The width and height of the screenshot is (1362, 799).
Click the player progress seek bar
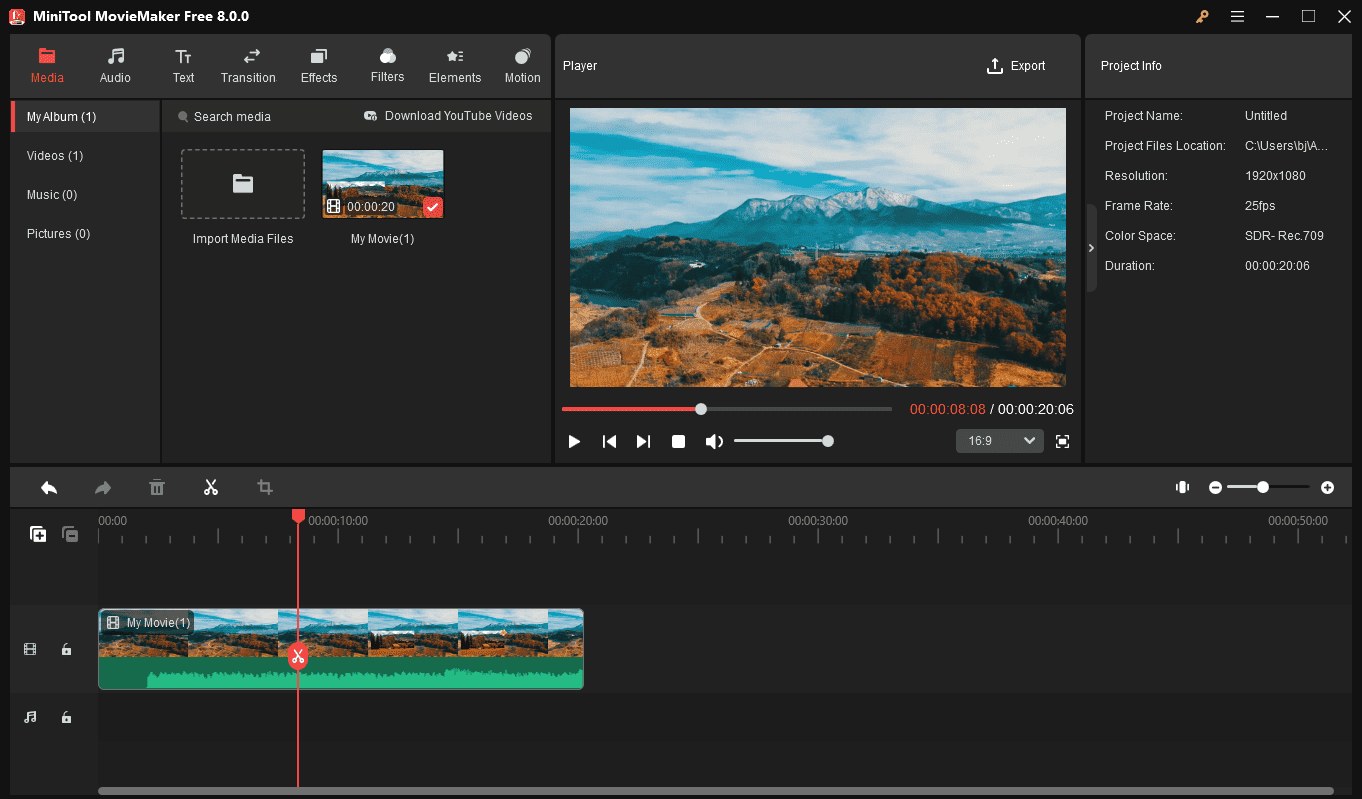point(727,409)
